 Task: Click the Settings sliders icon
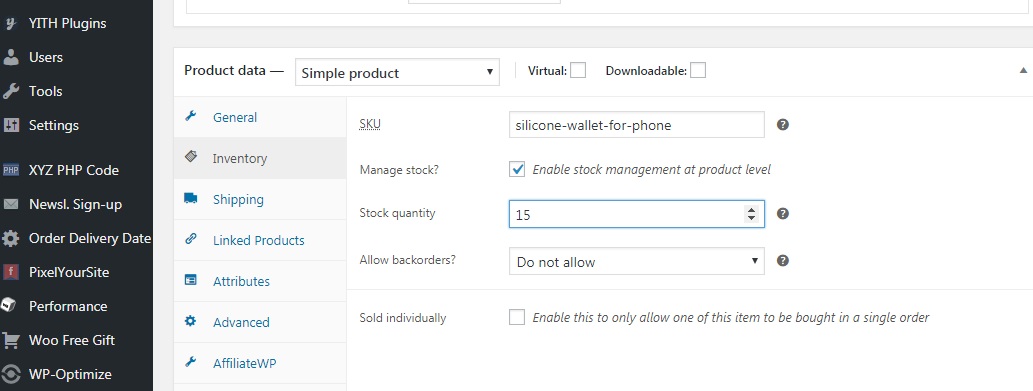point(11,125)
